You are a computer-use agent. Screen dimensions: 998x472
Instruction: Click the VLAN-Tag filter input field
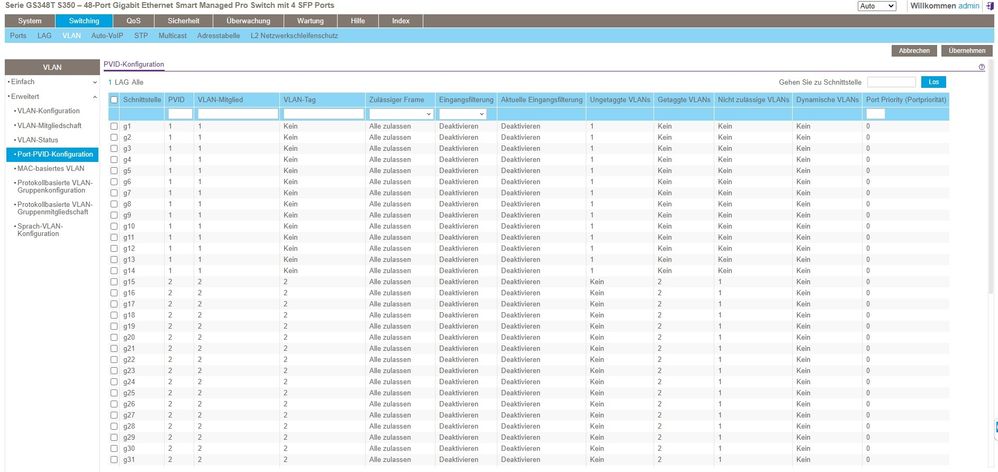pyautogui.click(x=323, y=114)
